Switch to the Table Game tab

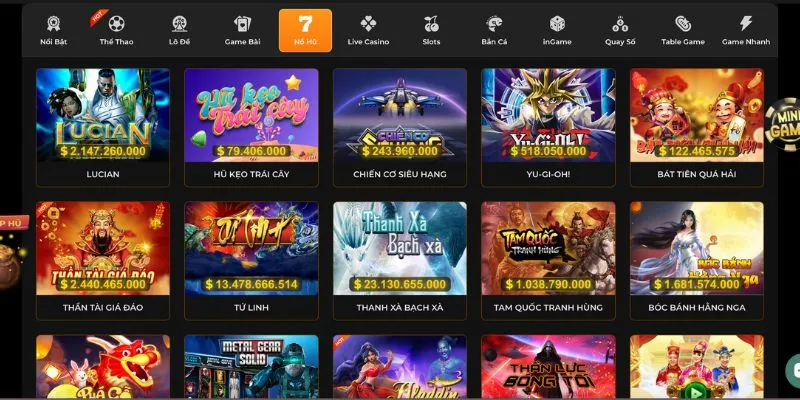pos(683,31)
